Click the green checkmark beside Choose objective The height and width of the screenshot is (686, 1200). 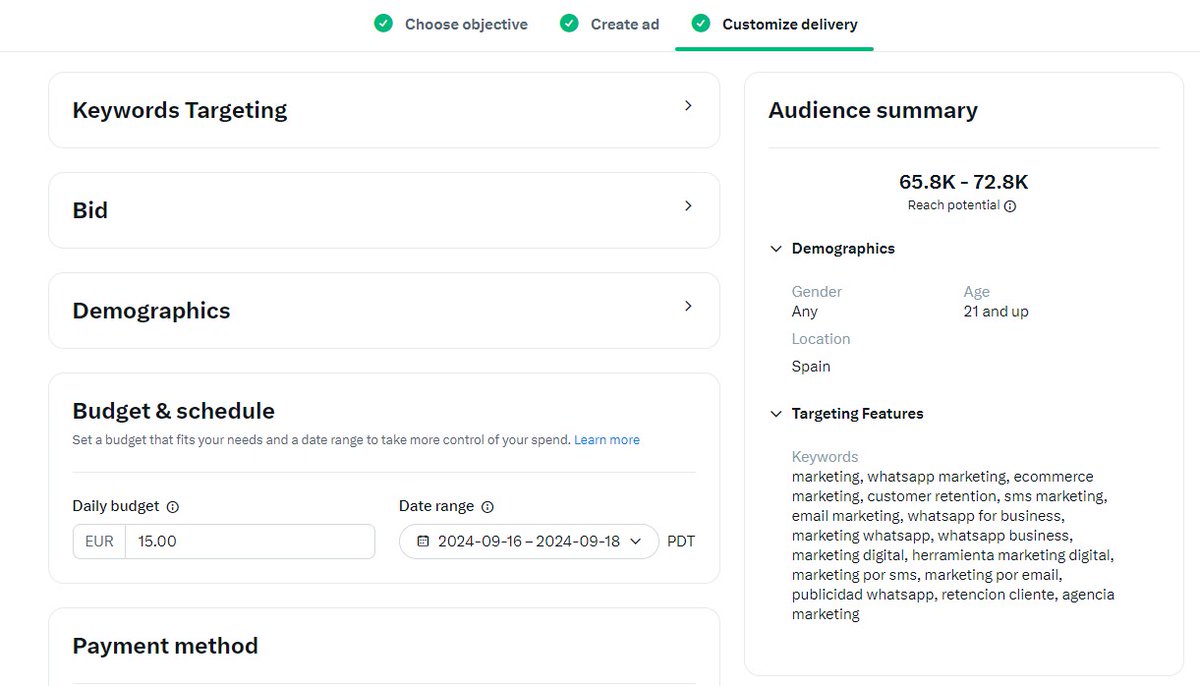click(x=383, y=23)
